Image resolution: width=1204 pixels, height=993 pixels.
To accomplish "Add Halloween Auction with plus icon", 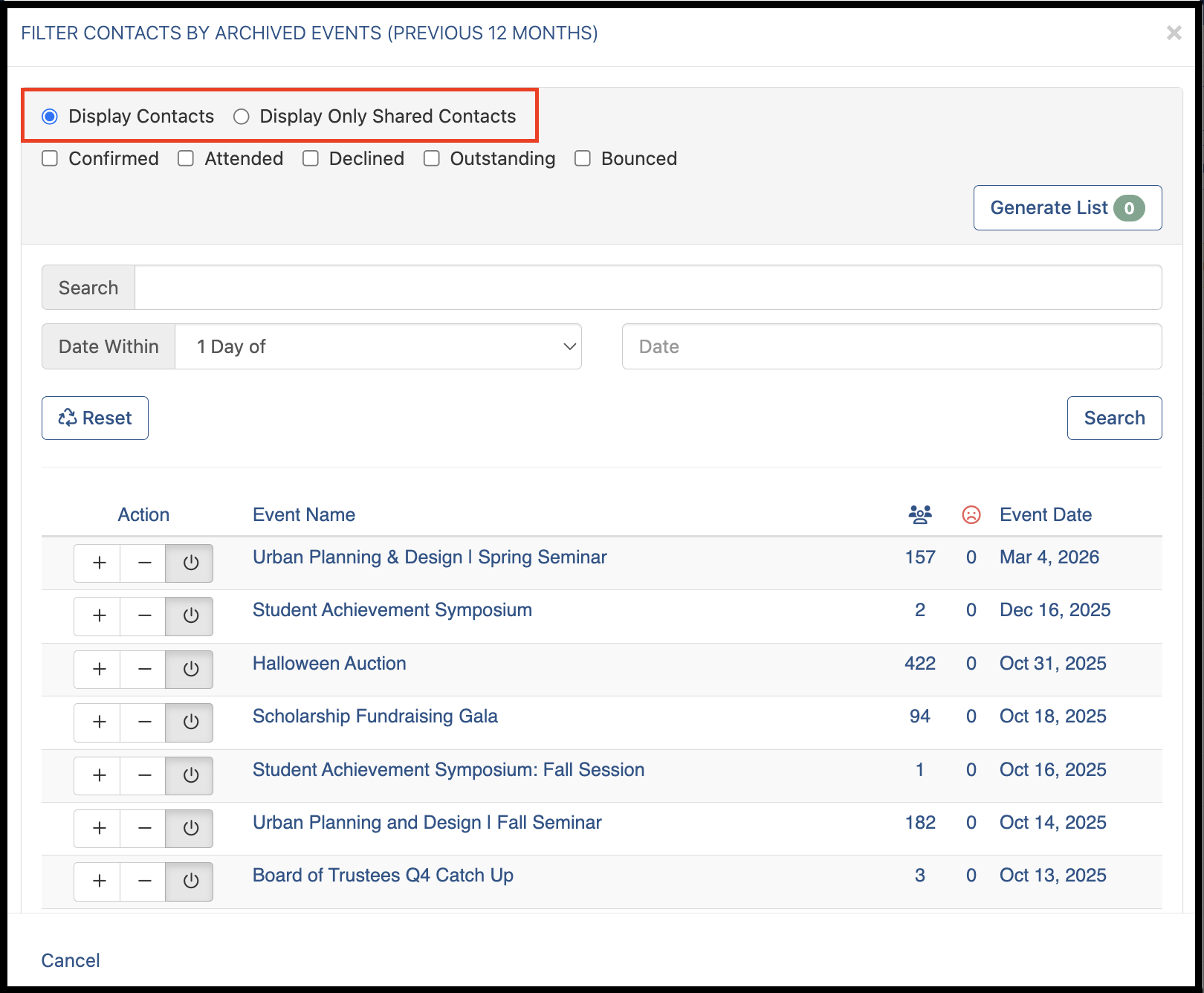I will (97, 669).
